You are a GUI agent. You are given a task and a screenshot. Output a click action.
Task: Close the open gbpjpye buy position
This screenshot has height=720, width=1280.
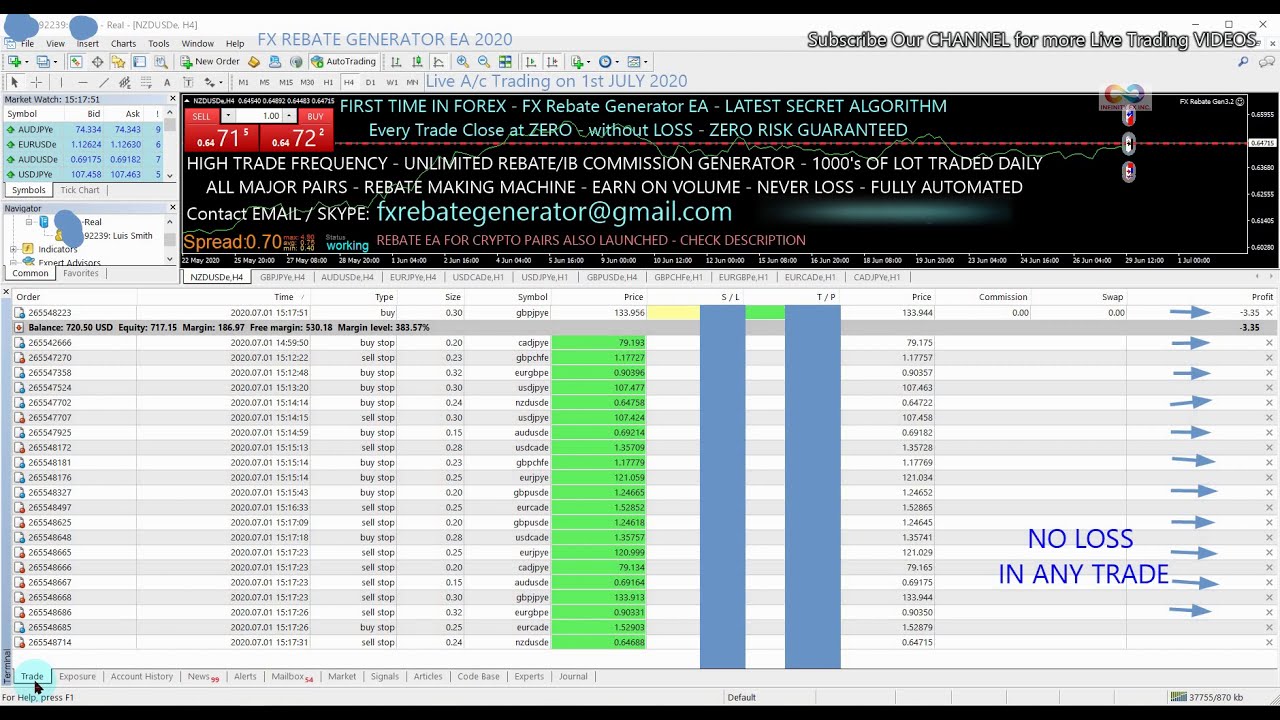1269,313
